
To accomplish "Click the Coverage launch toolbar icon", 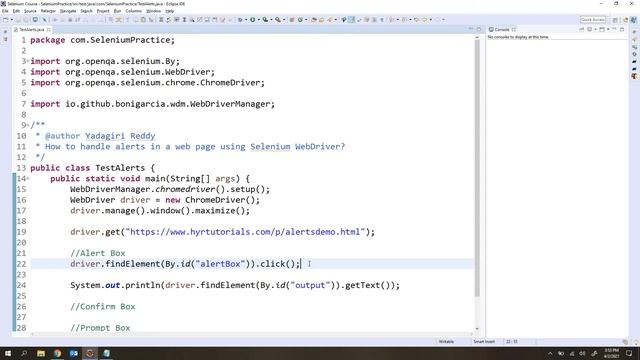I will click(x=265, y=20).
